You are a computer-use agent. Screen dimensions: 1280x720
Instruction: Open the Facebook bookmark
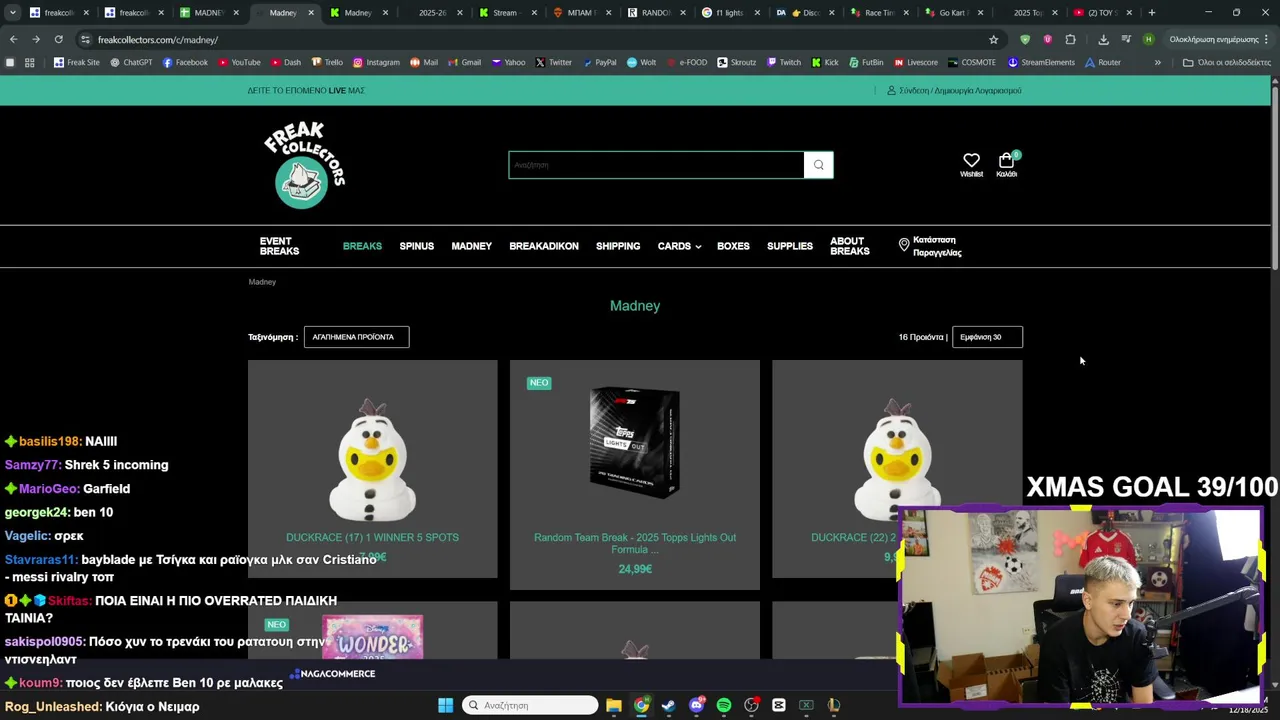click(185, 62)
